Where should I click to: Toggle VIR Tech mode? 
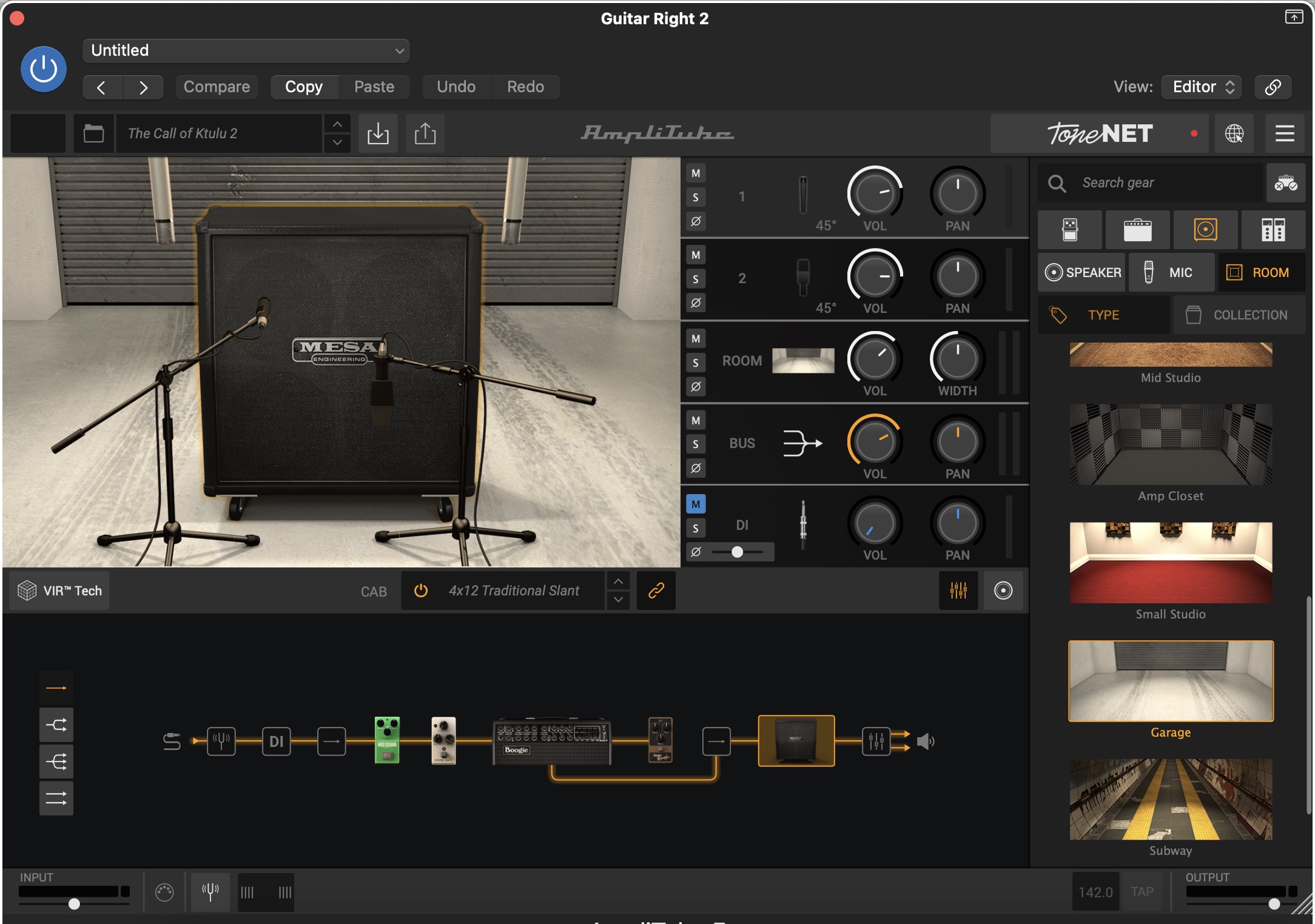pos(59,591)
